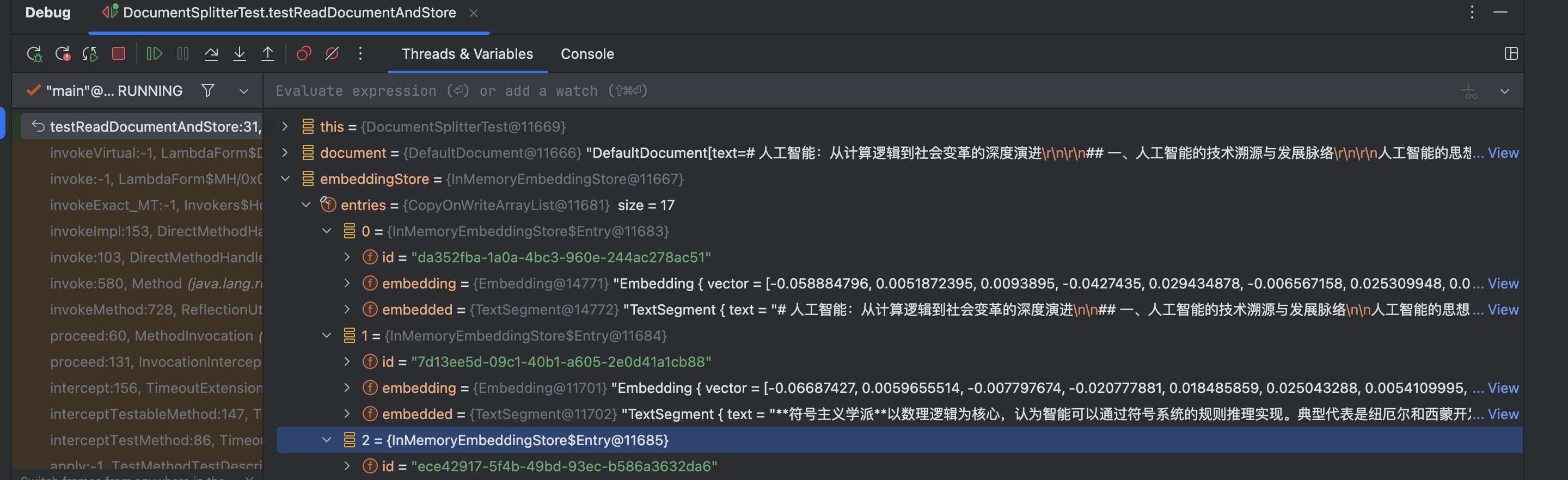Step over the current line

[211, 54]
